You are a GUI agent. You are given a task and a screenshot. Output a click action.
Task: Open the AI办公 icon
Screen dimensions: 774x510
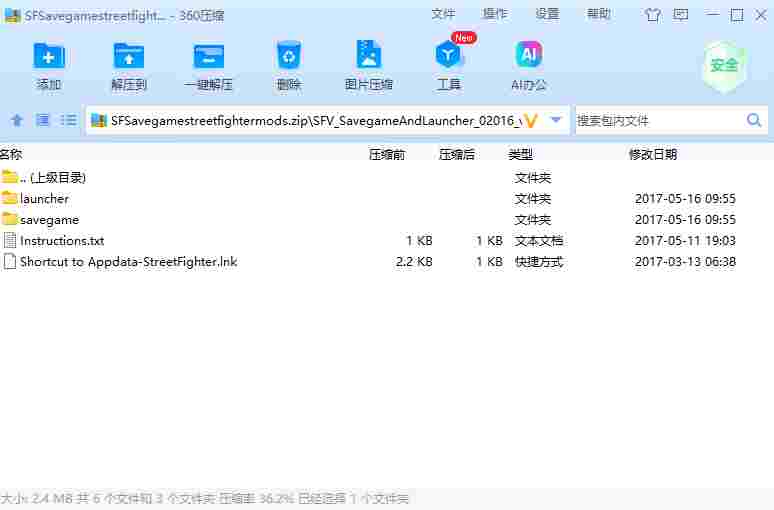pos(528,55)
